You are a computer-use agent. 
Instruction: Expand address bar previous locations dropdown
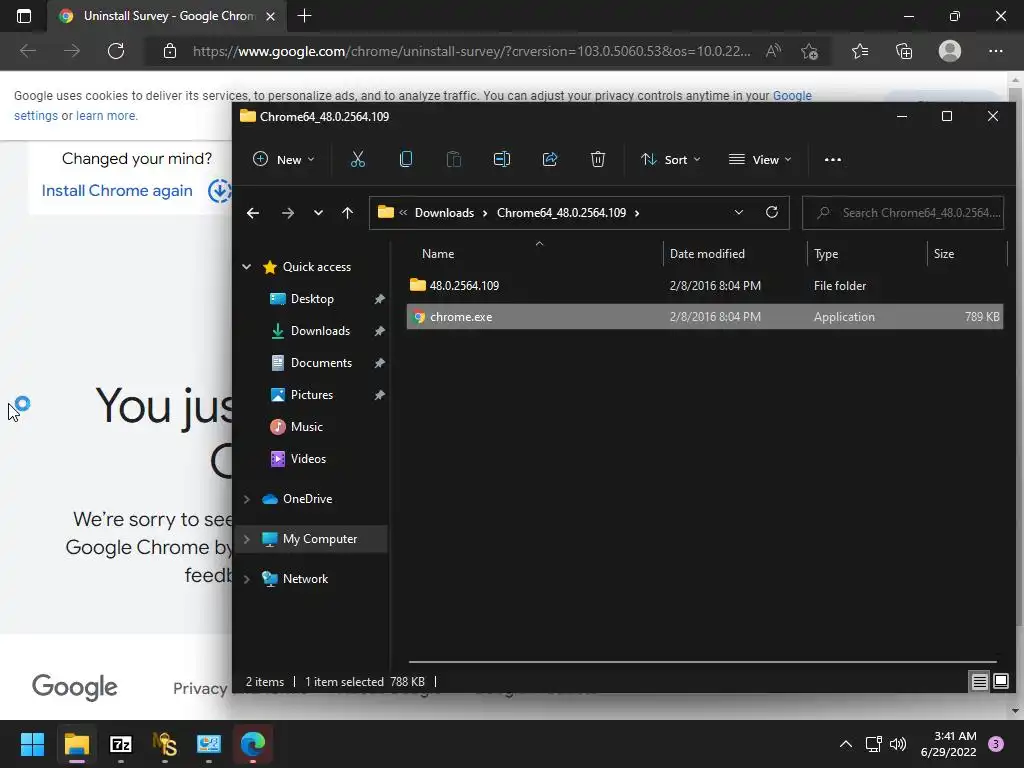[739, 212]
